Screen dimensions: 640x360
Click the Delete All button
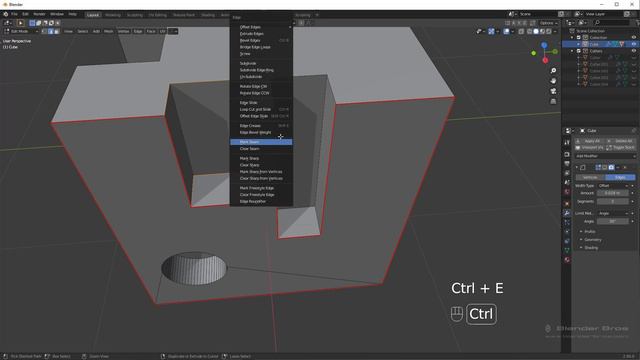coord(620,141)
